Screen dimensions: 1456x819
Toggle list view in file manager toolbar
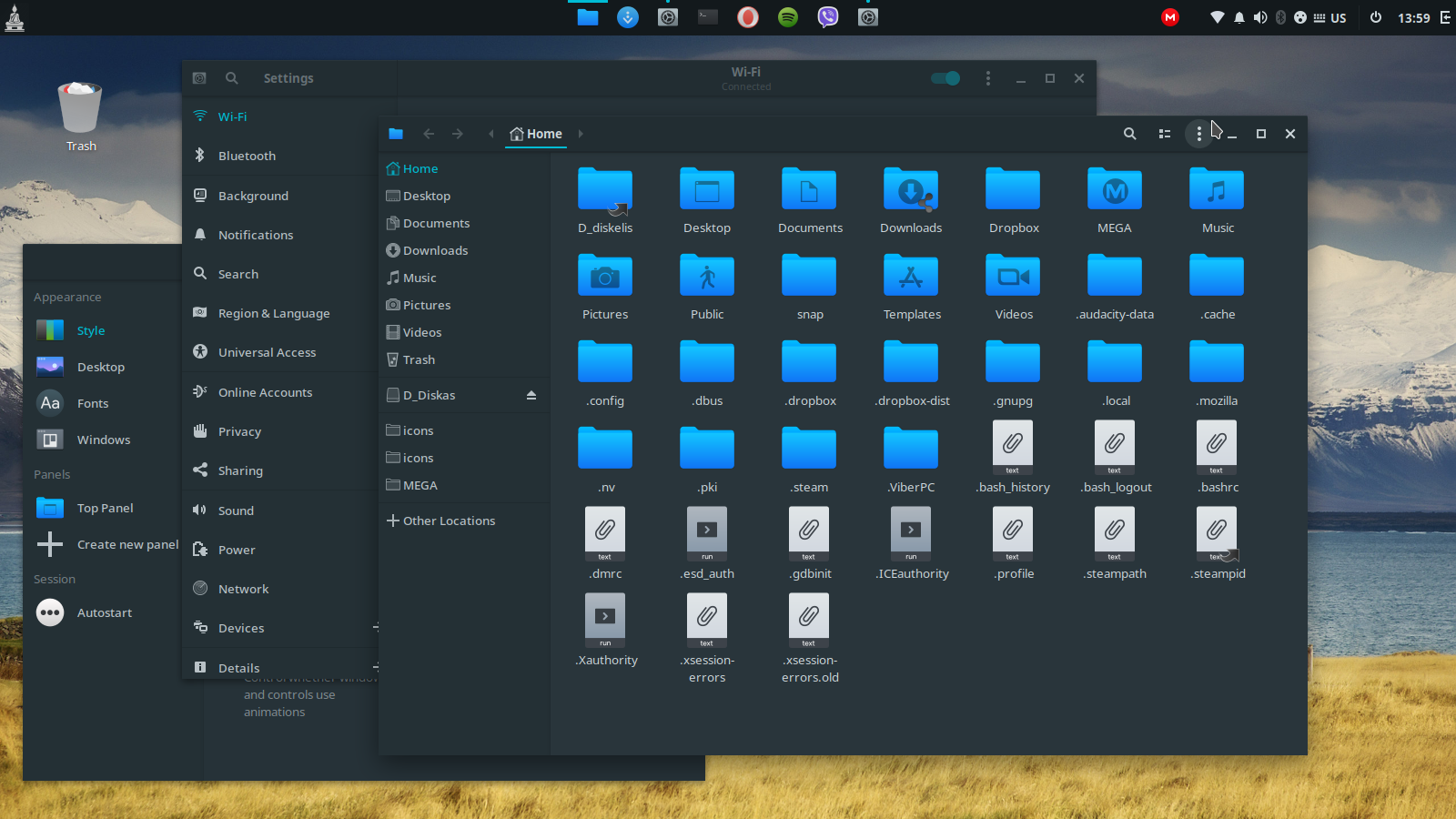pos(1164,134)
